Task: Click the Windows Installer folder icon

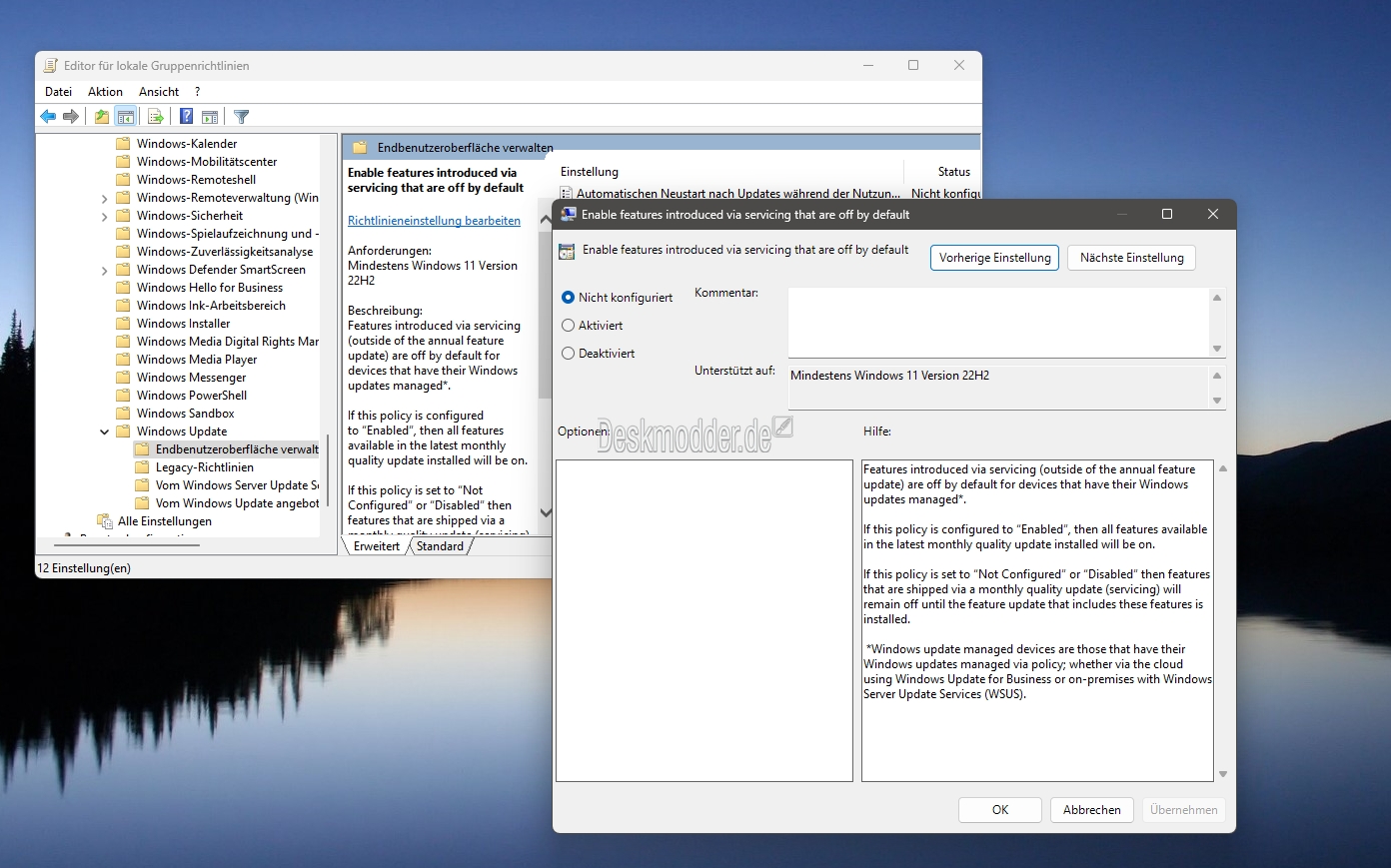Action: [x=123, y=324]
